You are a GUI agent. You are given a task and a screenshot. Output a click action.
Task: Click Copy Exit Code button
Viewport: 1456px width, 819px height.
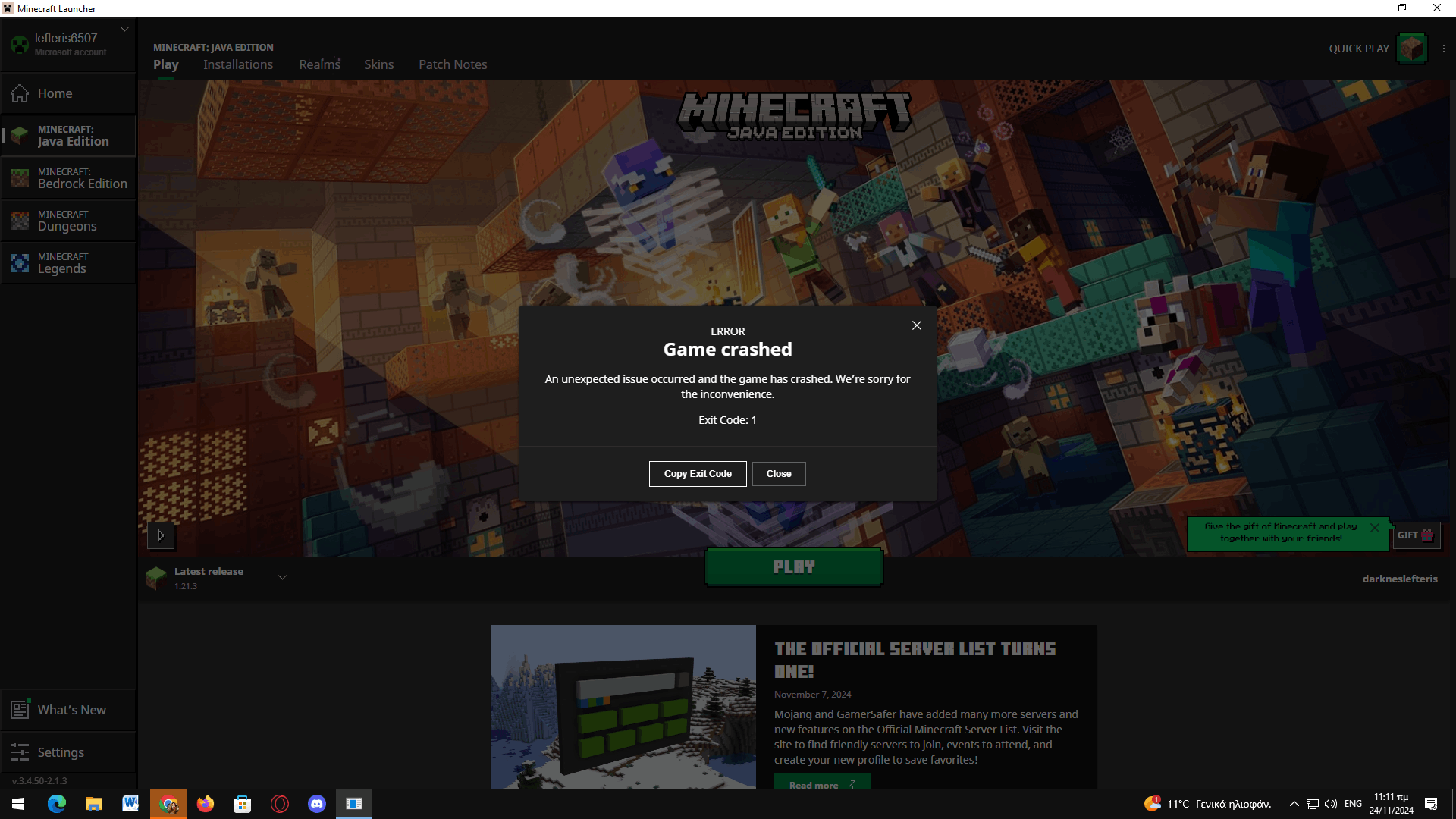(x=697, y=474)
